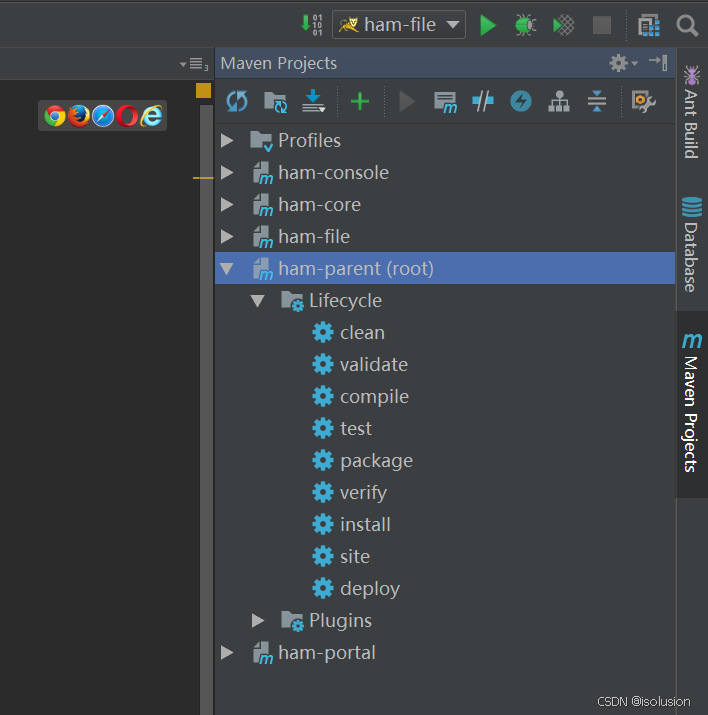Open Maven panel gear options menu
The width and height of the screenshot is (708, 715).
623,63
